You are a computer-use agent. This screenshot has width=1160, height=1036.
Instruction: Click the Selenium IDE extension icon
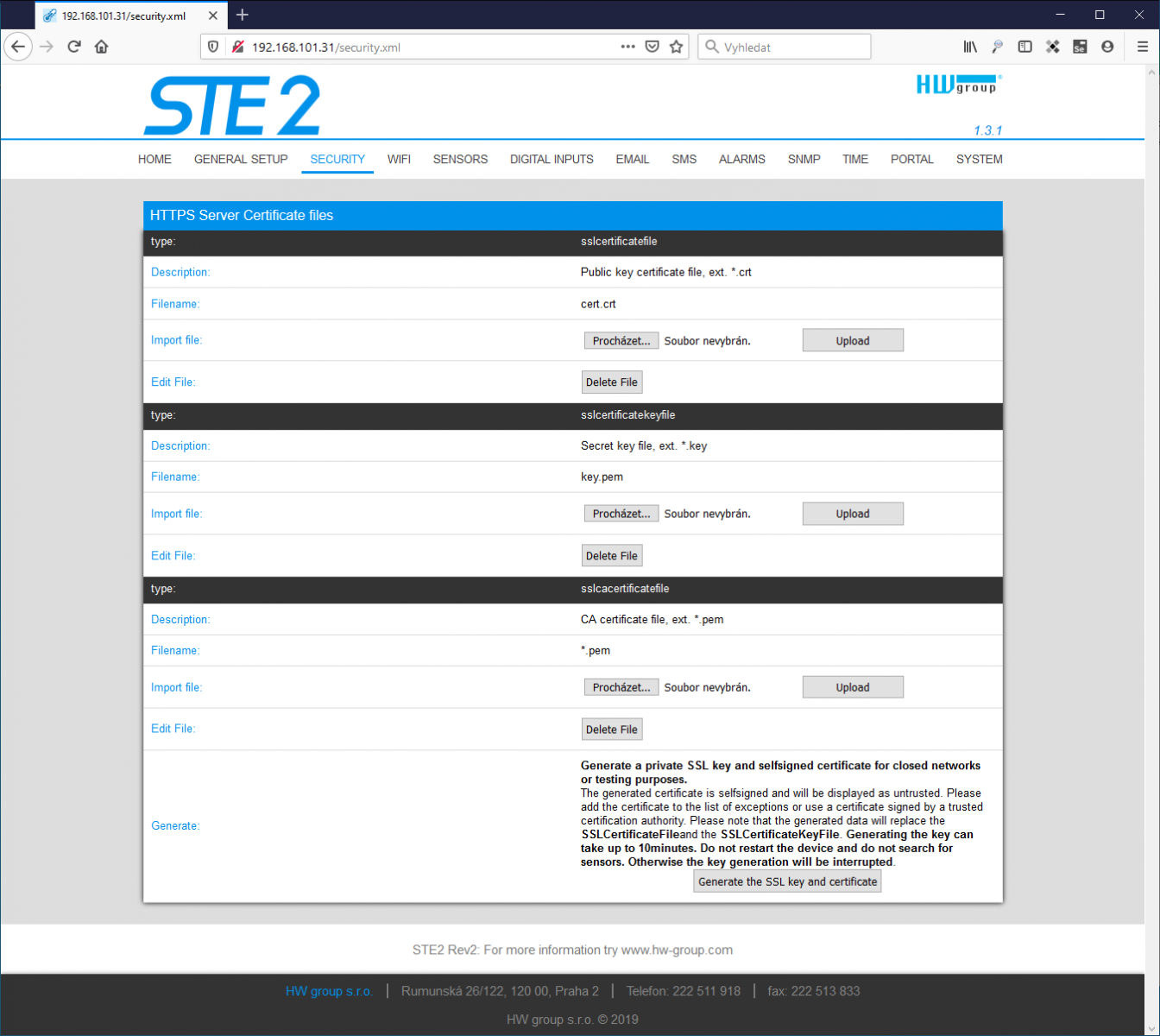[1080, 47]
